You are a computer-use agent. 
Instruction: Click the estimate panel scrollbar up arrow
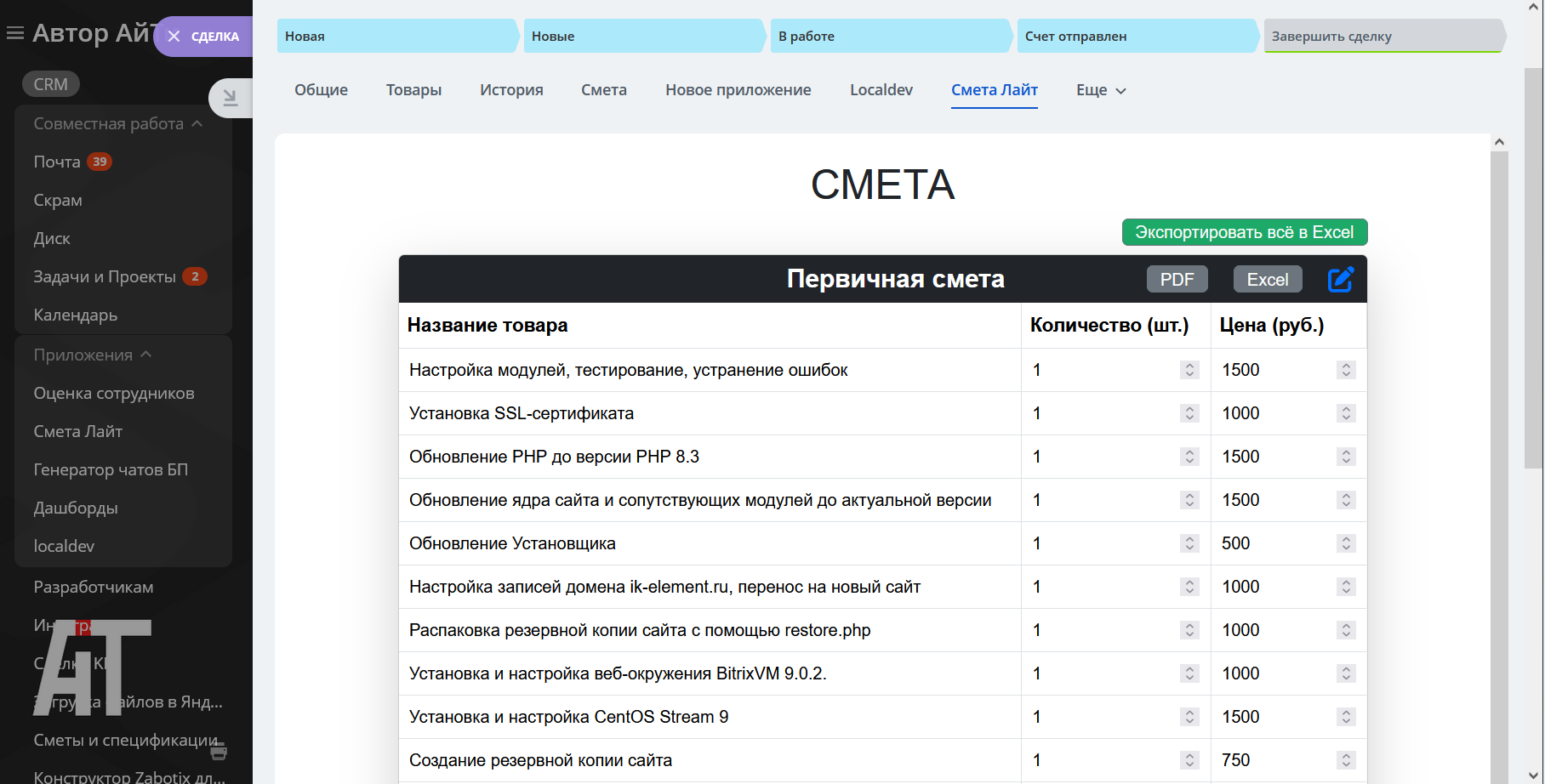1499,142
